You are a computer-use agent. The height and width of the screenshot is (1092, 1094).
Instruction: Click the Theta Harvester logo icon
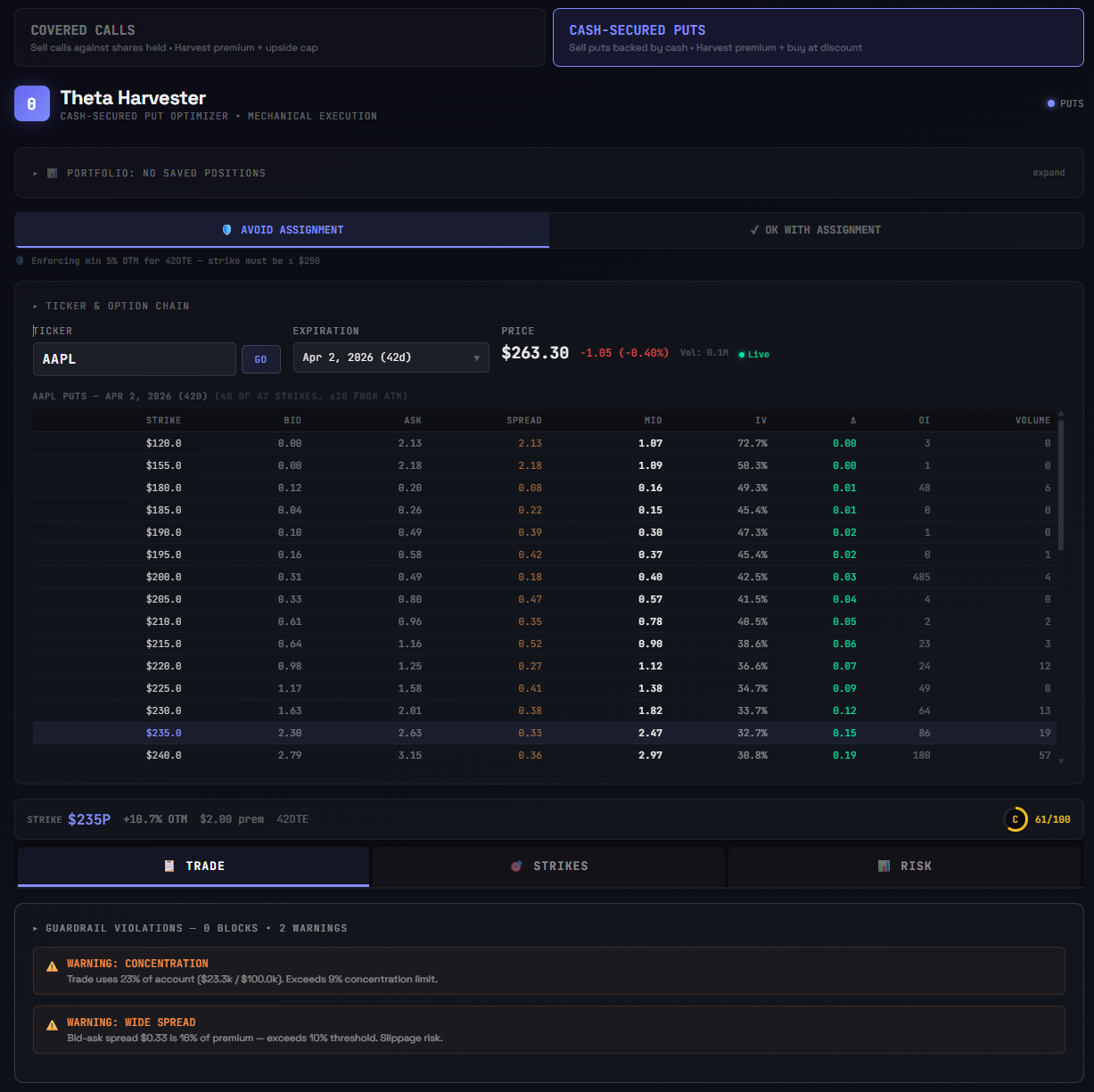(31, 104)
